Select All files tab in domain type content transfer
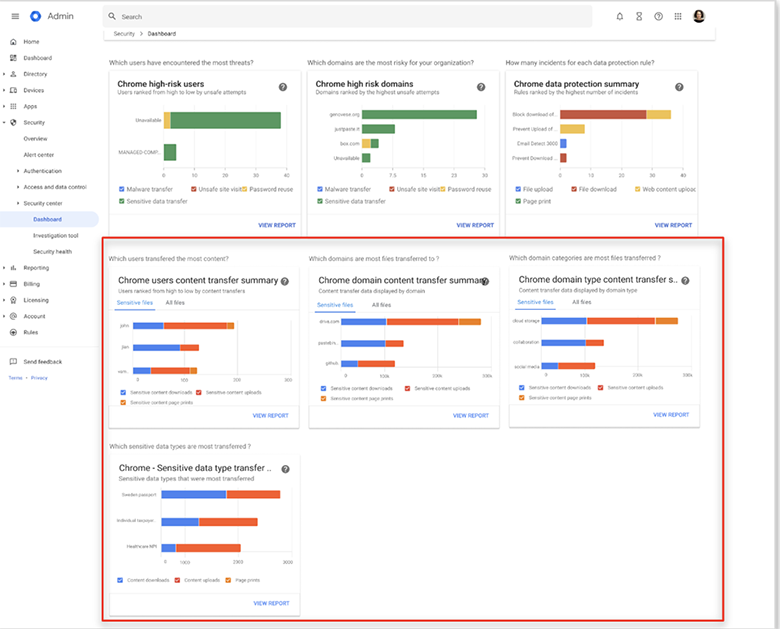 pyautogui.click(x=582, y=302)
